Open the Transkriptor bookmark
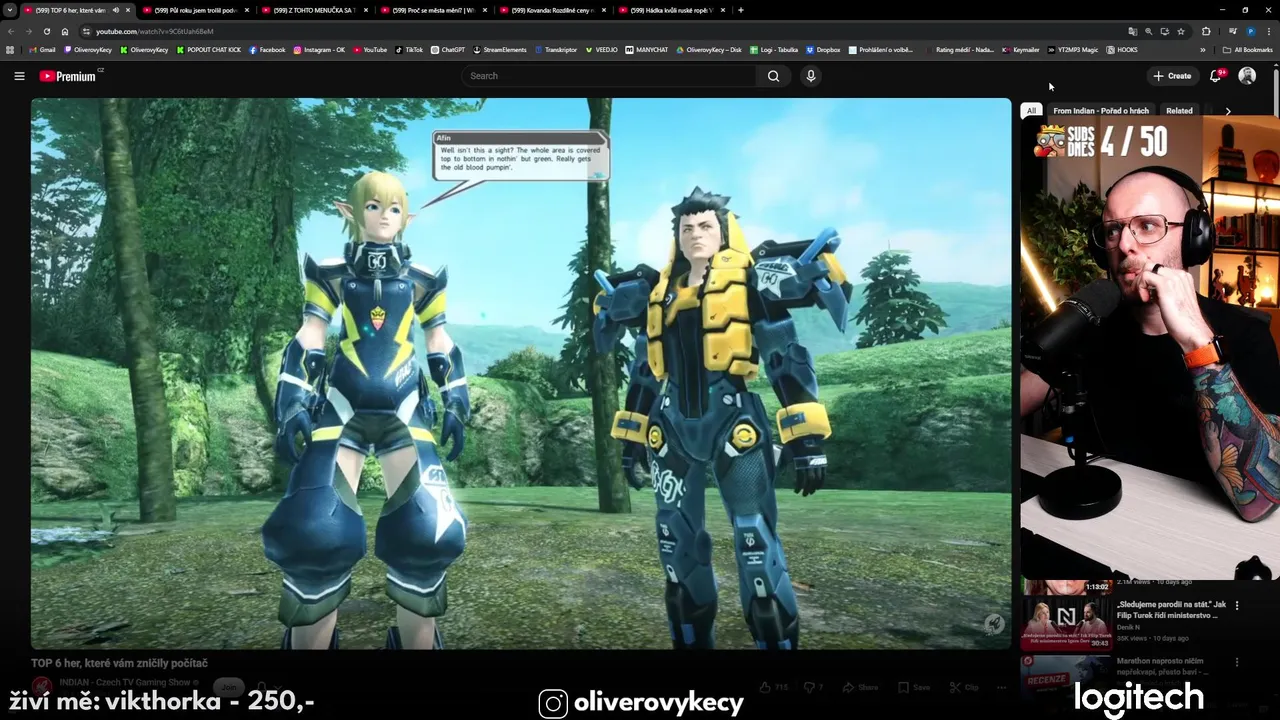The width and height of the screenshot is (1280, 720). pyautogui.click(x=556, y=49)
